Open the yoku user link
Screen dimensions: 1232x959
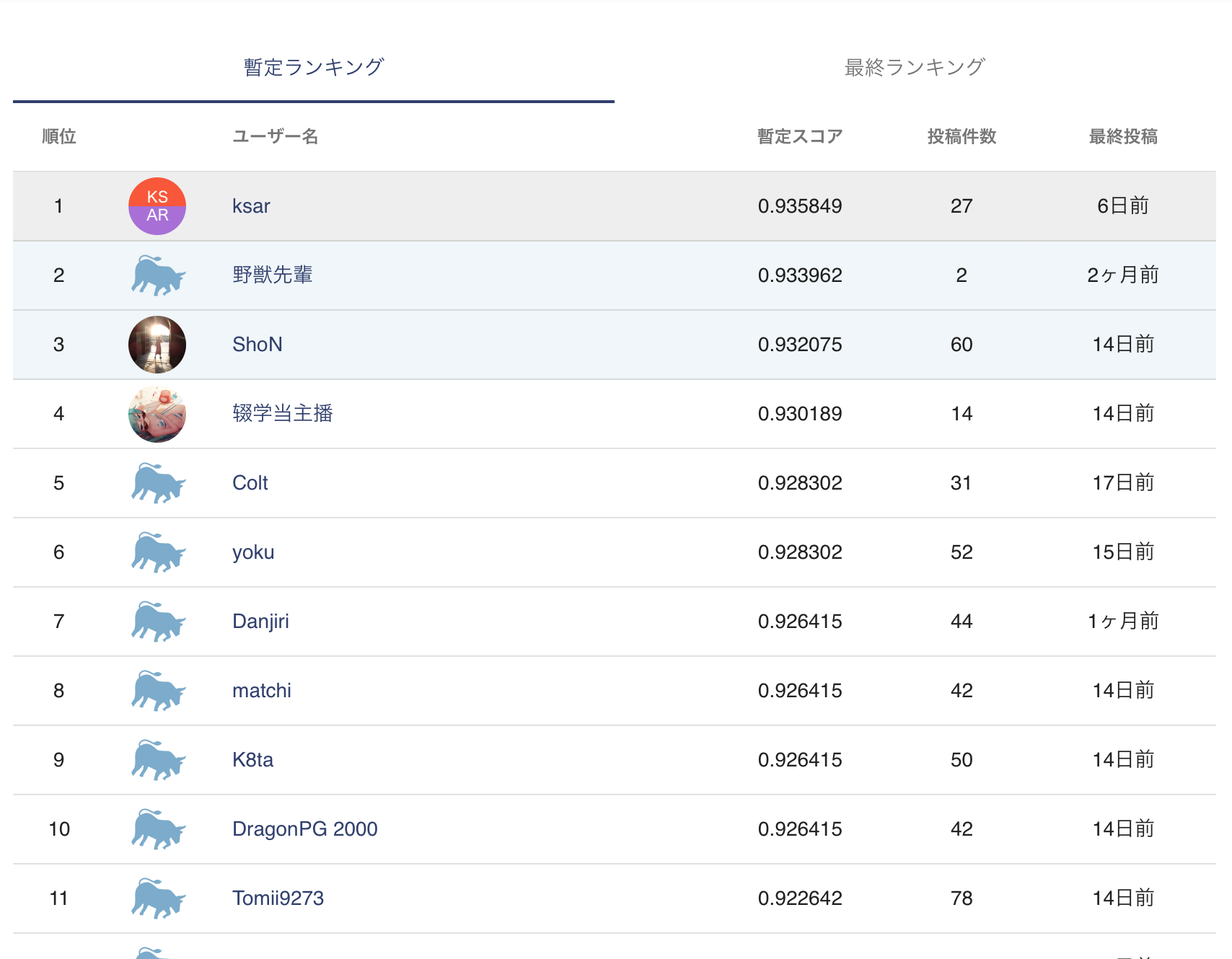[x=253, y=552]
